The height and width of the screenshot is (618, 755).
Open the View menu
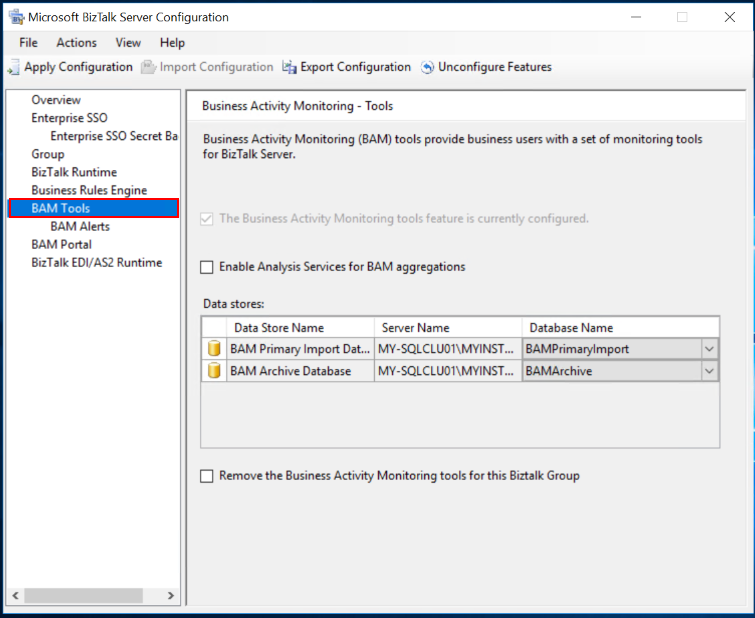coord(128,43)
